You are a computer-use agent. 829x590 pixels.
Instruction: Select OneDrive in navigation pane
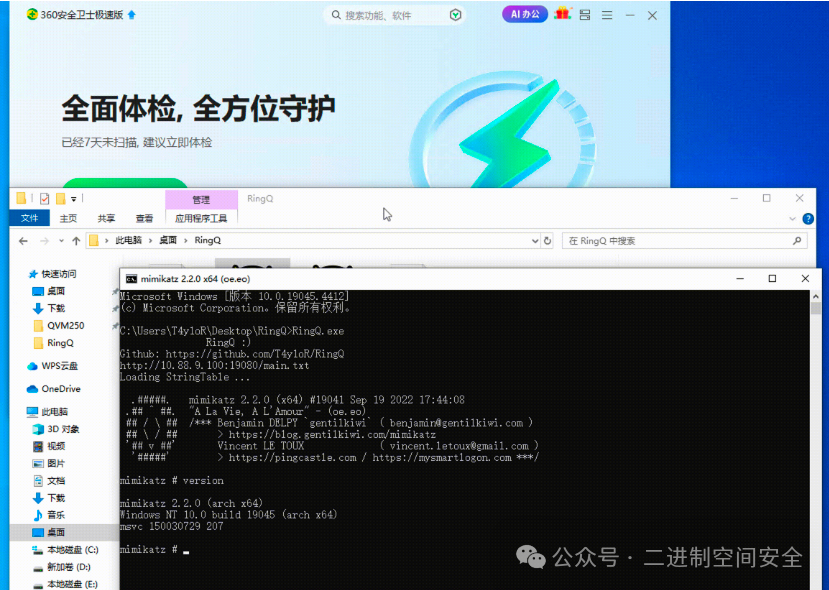point(53,389)
